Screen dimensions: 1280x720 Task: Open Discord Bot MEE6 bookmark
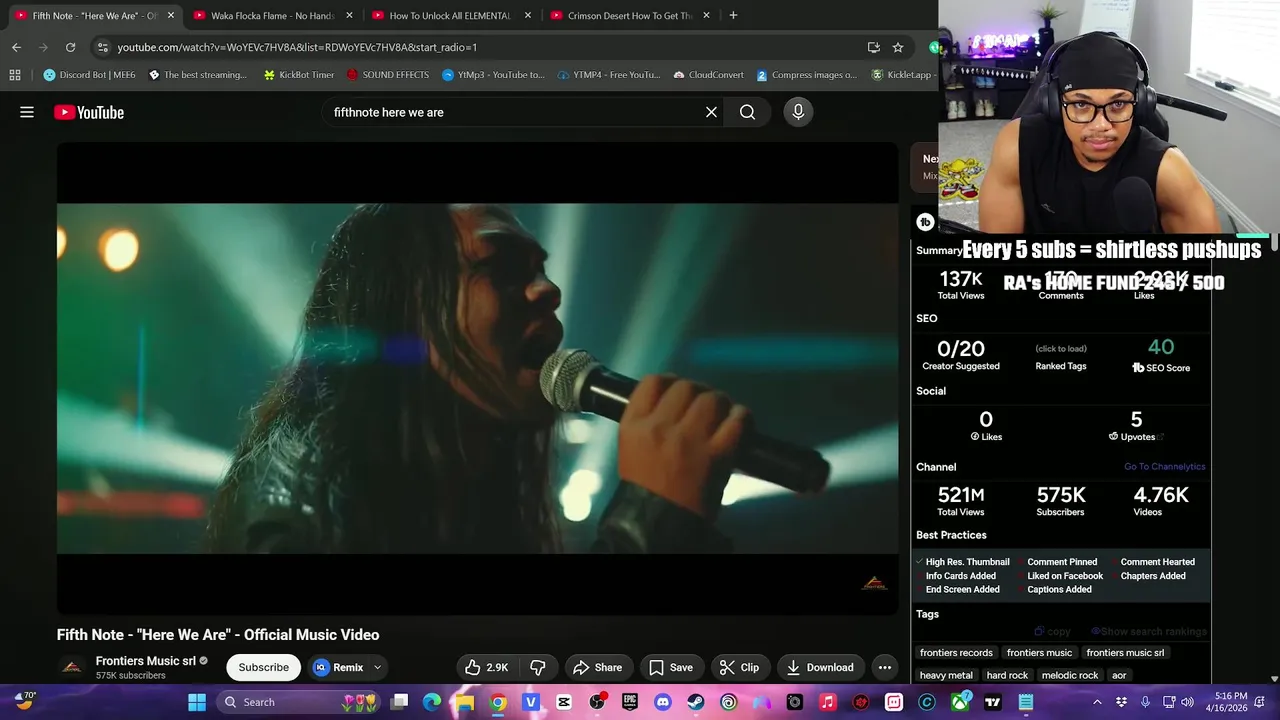click(x=89, y=75)
